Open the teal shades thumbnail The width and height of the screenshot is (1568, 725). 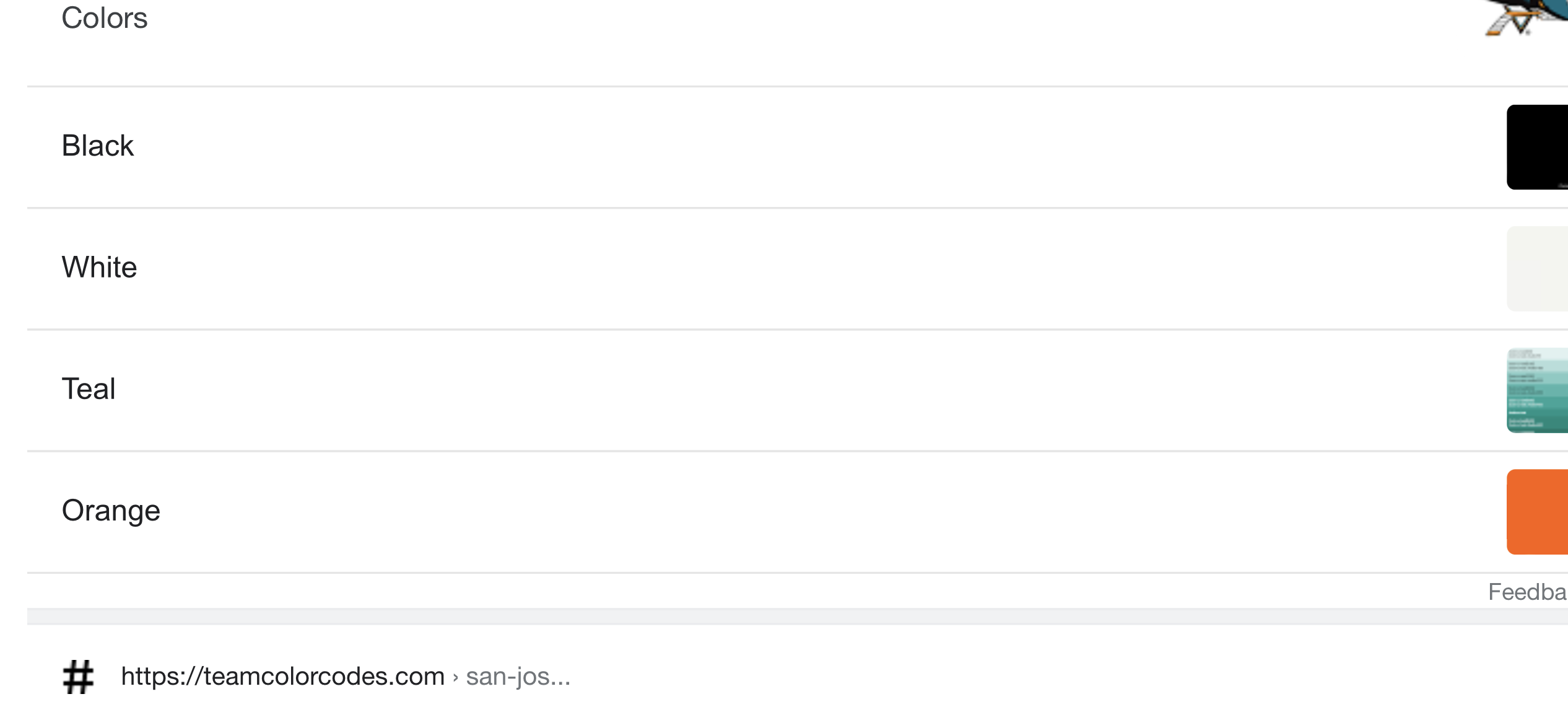1537,390
